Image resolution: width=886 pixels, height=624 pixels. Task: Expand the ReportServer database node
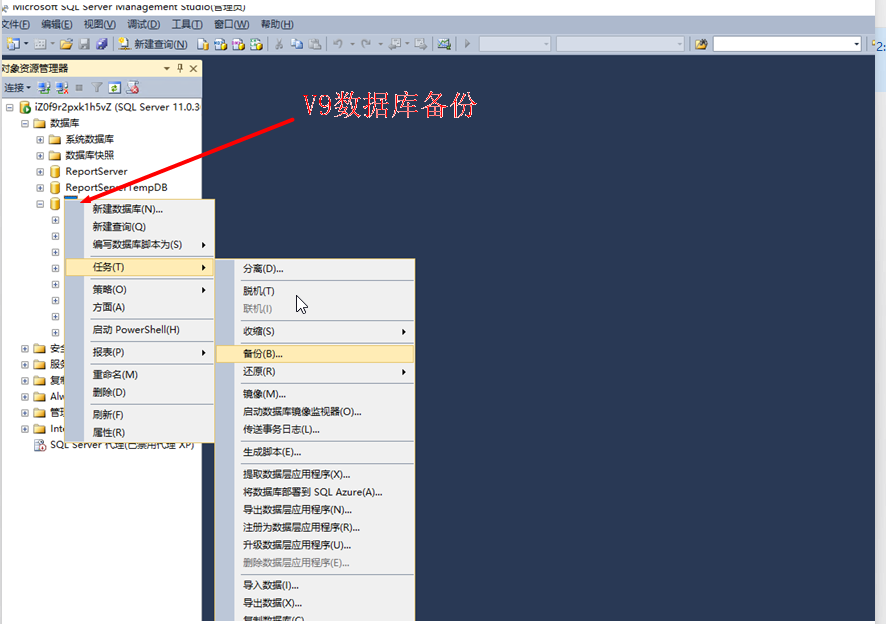pyautogui.click(x=40, y=171)
